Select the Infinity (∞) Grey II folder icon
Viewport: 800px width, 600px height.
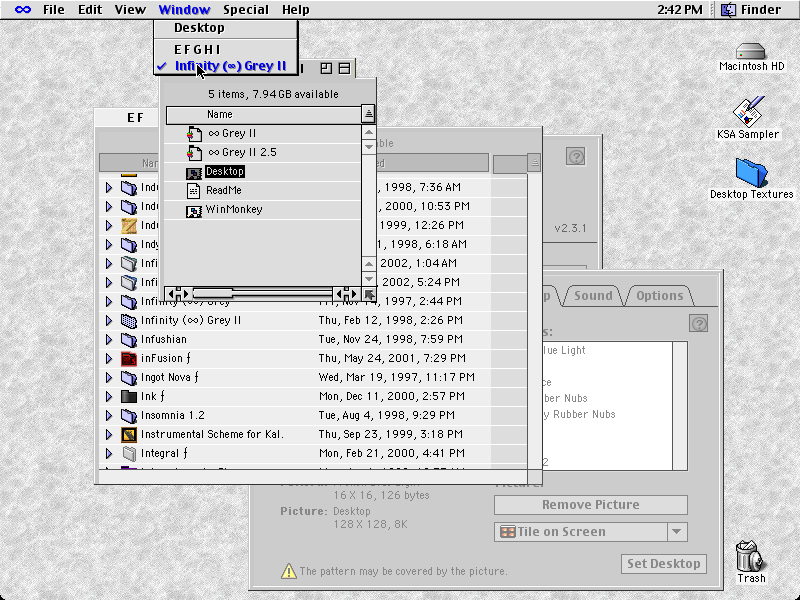point(129,321)
